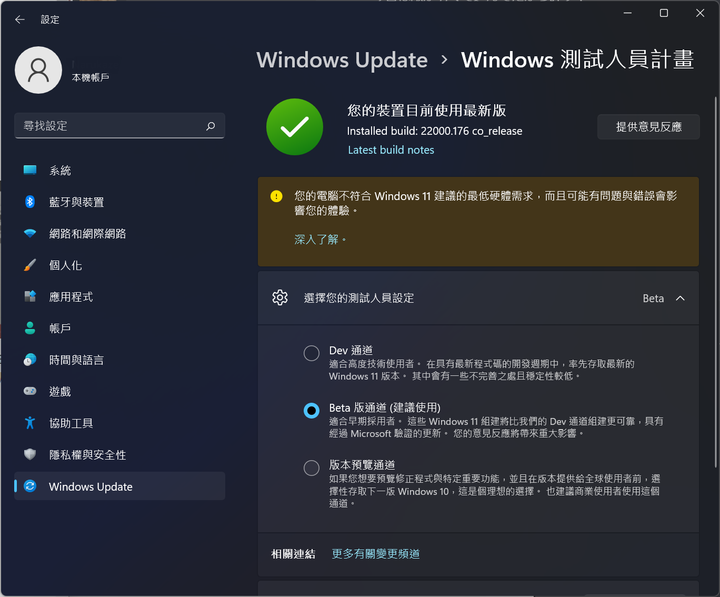Maximize the Settings window
Image resolution: width=720 pixels, height=597 pixels.
pos(664,13)
